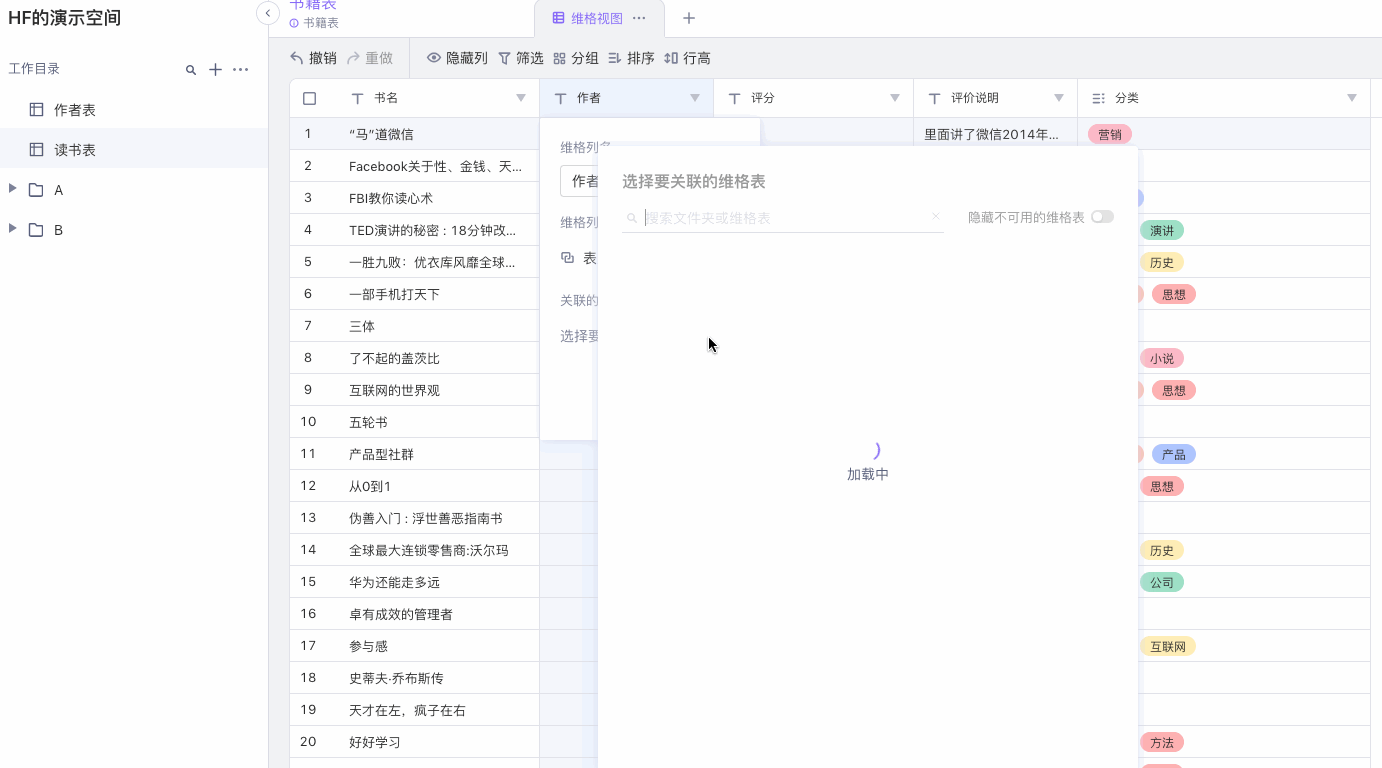Expand folder A in the sidebar
Viewport: 1382px width, 768px height.
tap(13, 189)
